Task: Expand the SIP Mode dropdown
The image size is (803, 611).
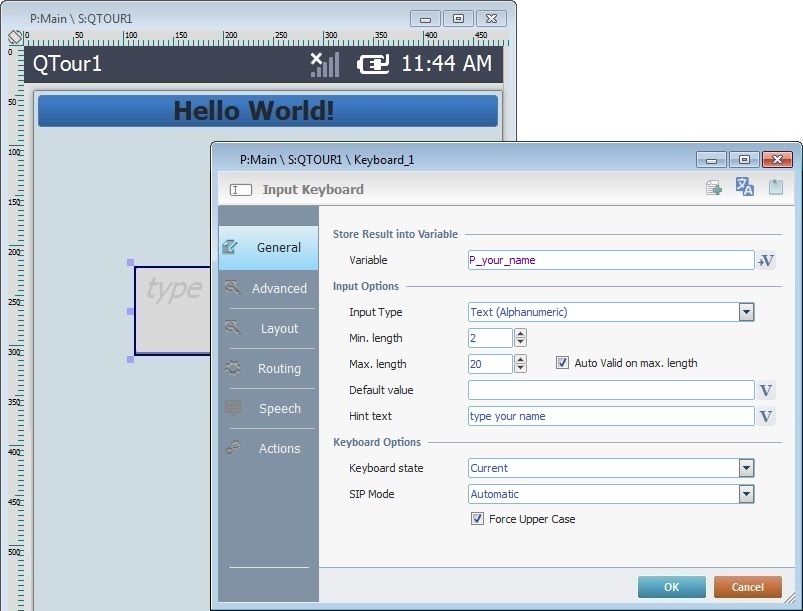Action: pos(746,494)
